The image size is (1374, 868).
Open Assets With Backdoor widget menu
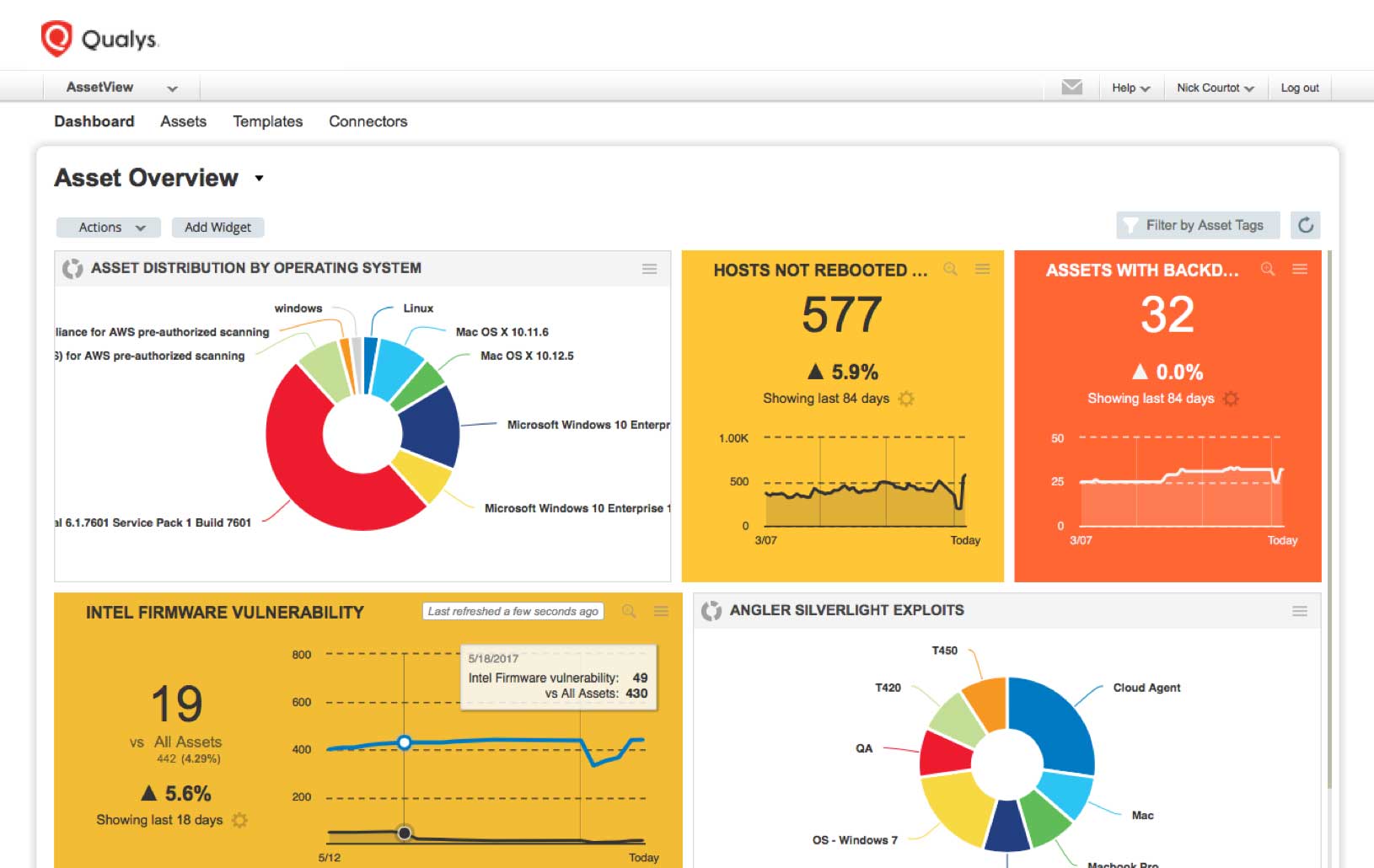pos(1300,269)
